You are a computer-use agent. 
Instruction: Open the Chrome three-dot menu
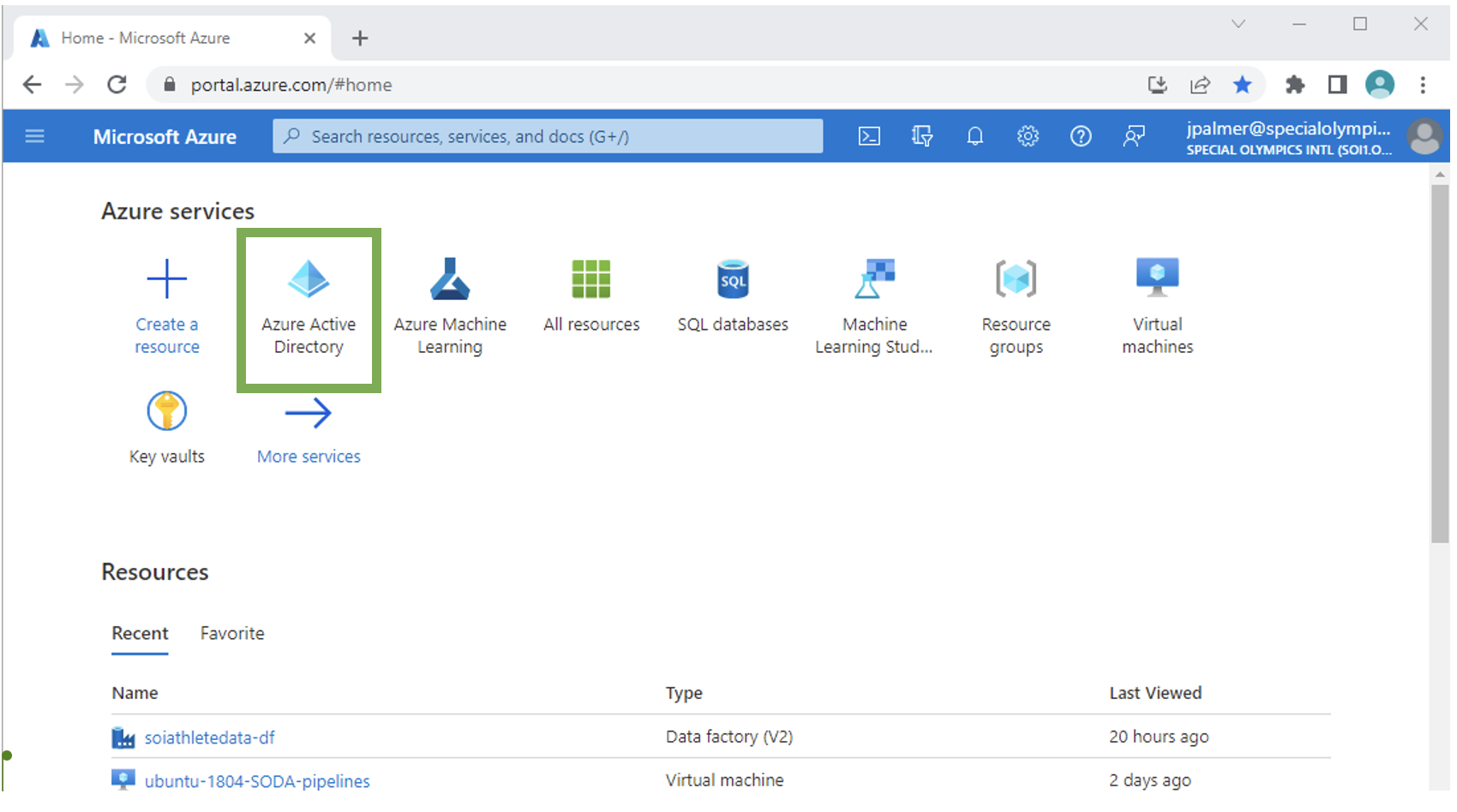click(x=1423, y=84)
